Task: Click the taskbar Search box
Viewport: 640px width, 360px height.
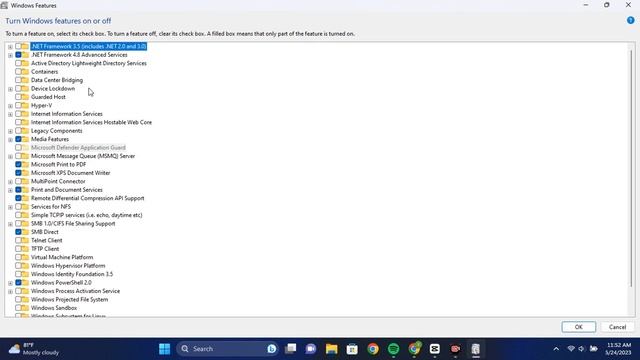Action: [227, 349]
